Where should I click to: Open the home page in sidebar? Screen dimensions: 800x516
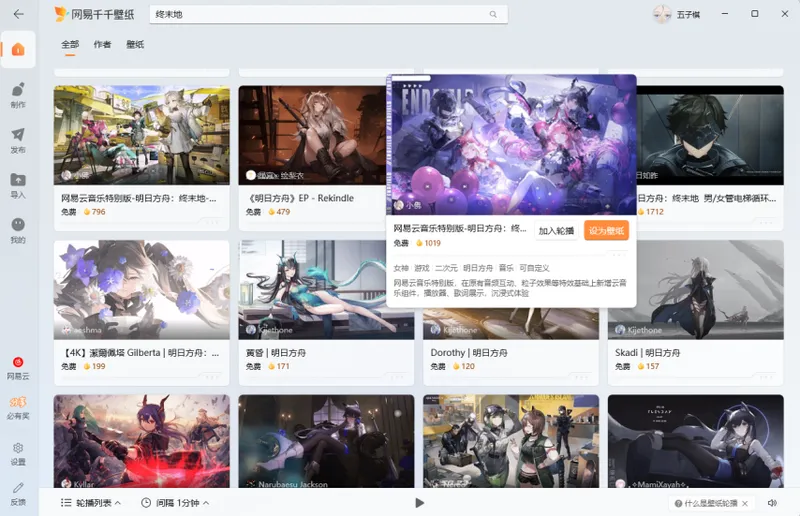coord(18,50)
